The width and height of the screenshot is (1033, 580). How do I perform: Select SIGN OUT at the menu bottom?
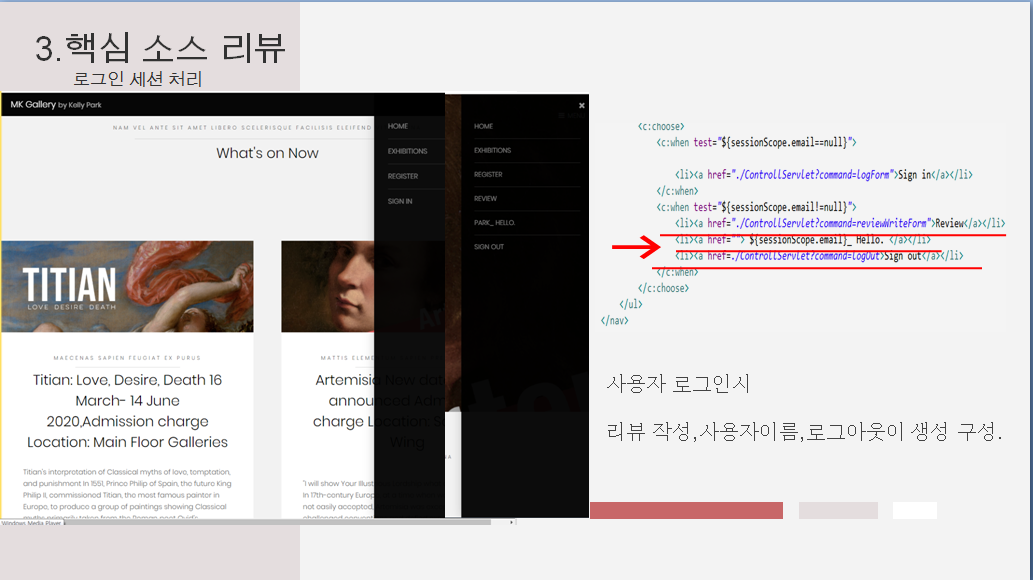490,247
